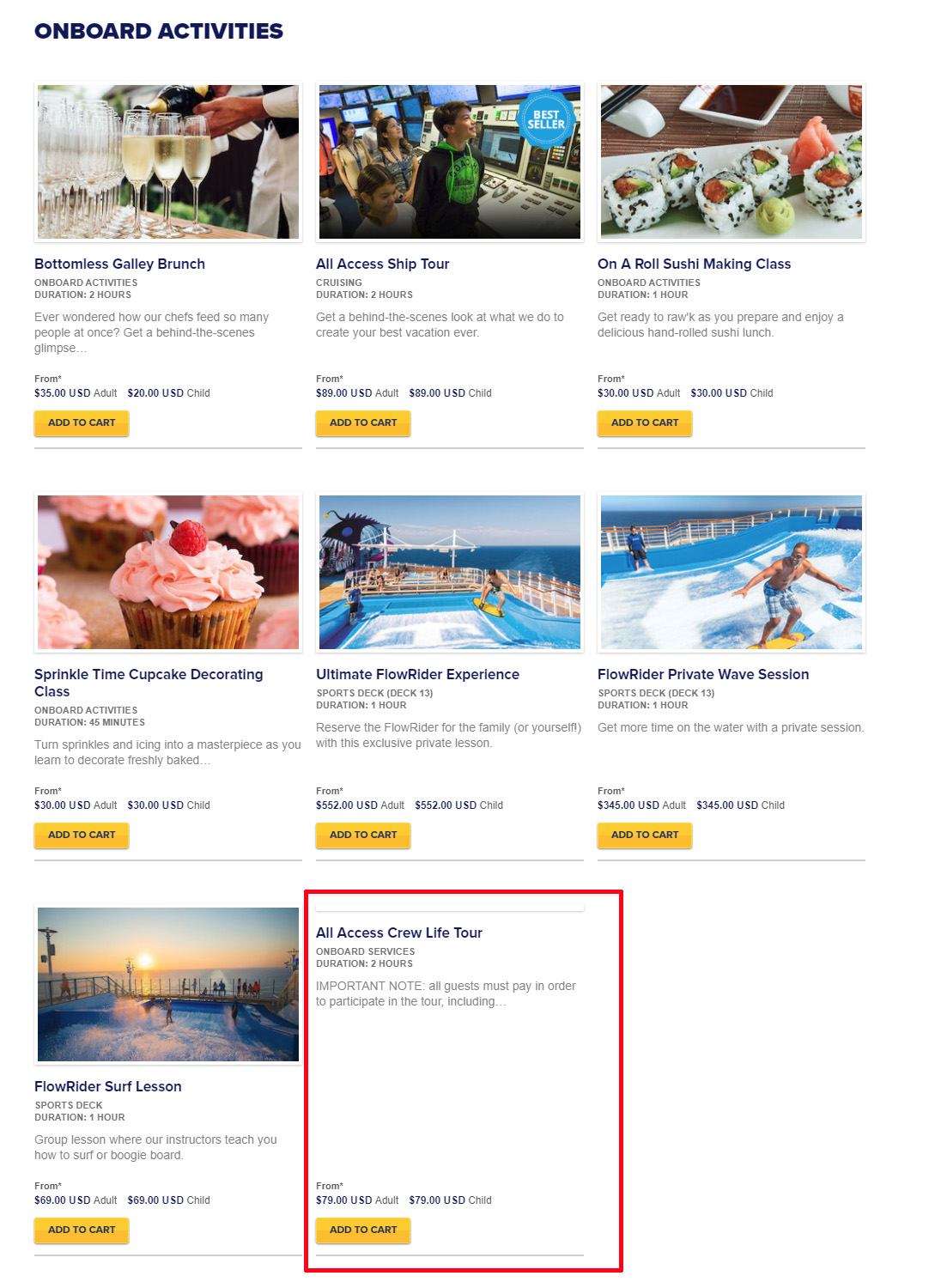Open the All Access Ship Tour title link
This screenshot has width=941, height=1288.
383,264
